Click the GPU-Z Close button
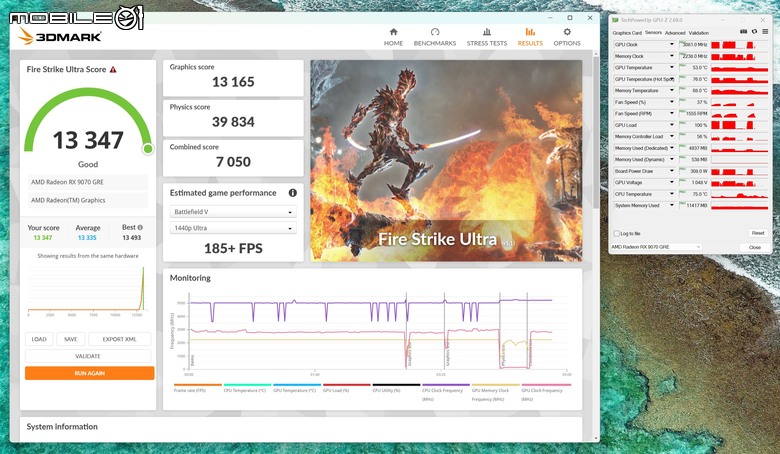This screenshot has width=780, height=454. tap(755, 247)
